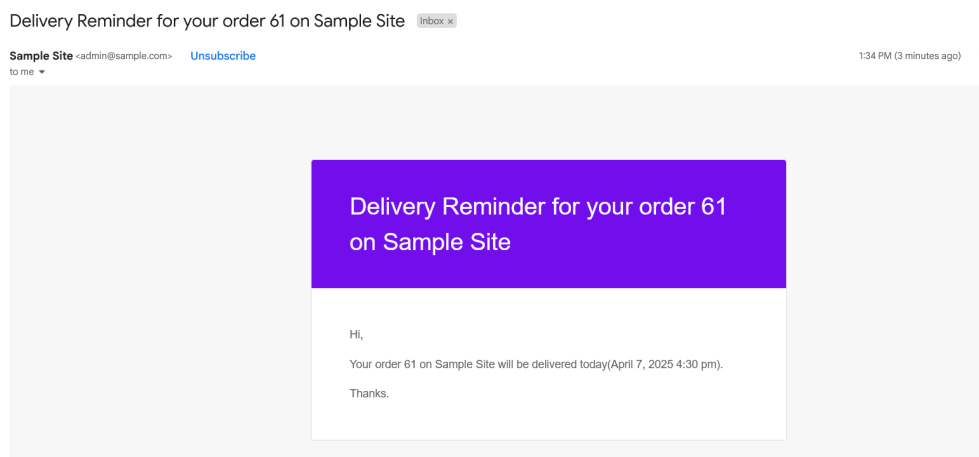Click the white heading text inside purple banner
The width and height of the screenshot is (979, 457).
point(538,208)
